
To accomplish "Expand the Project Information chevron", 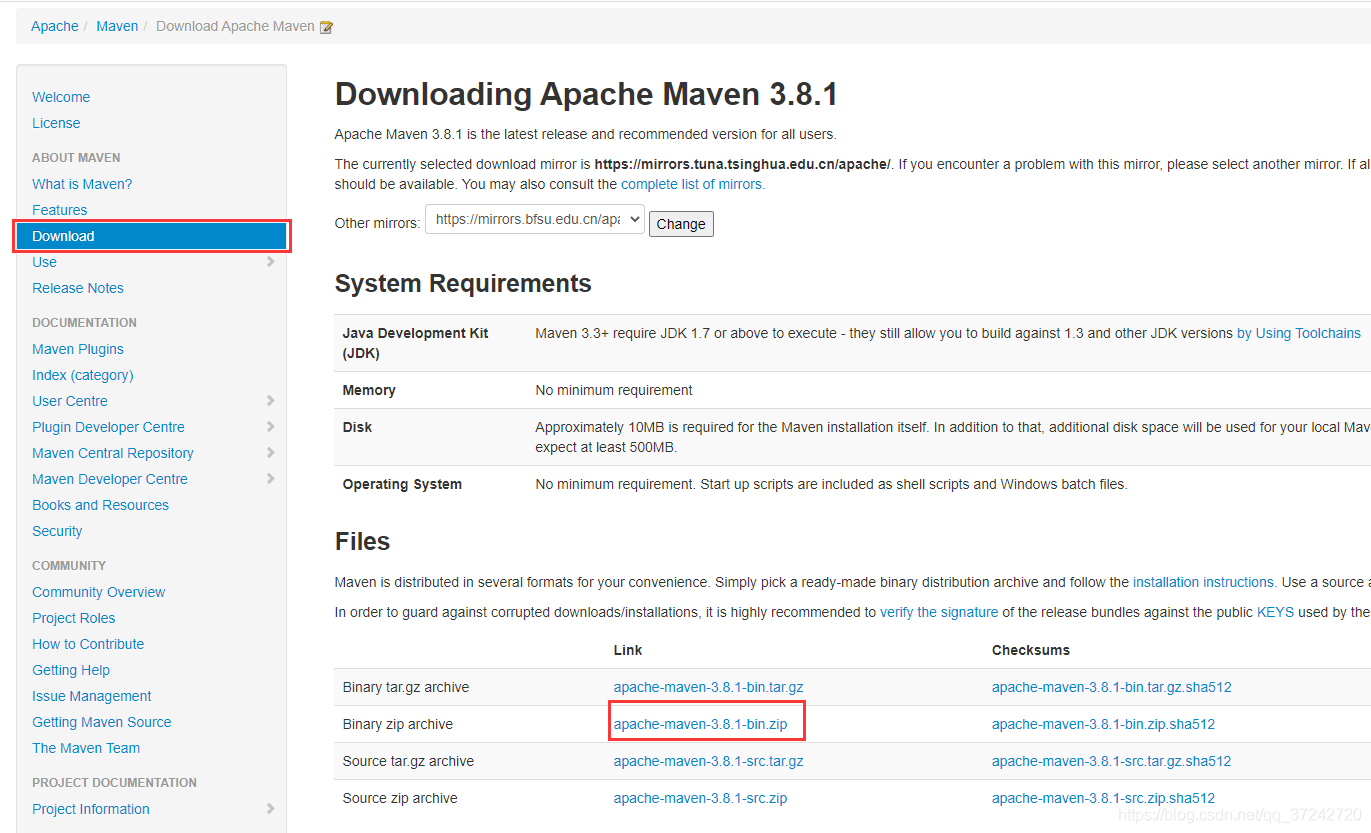I will tap(271, 809).
